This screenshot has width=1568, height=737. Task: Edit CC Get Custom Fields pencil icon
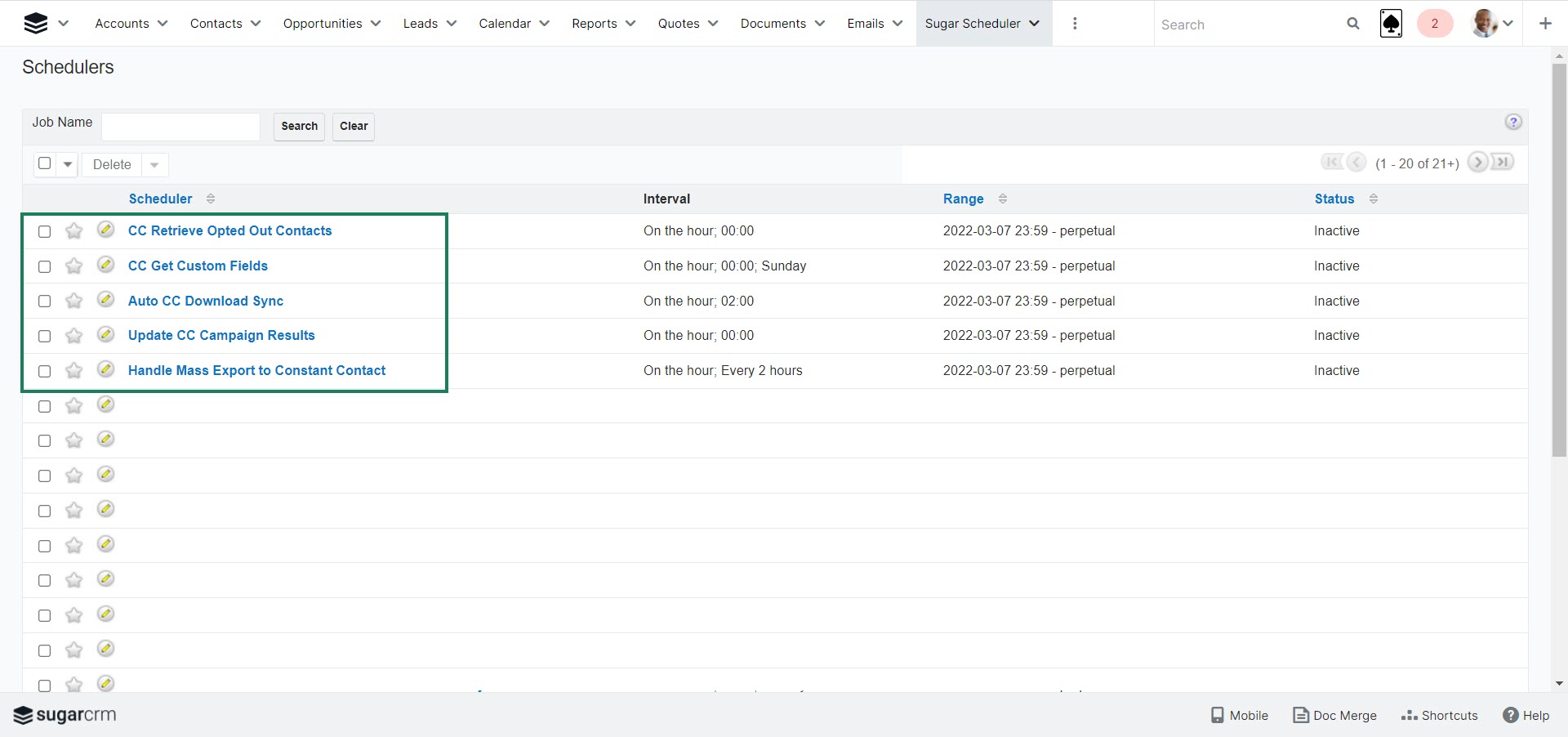tap(105, 265)
